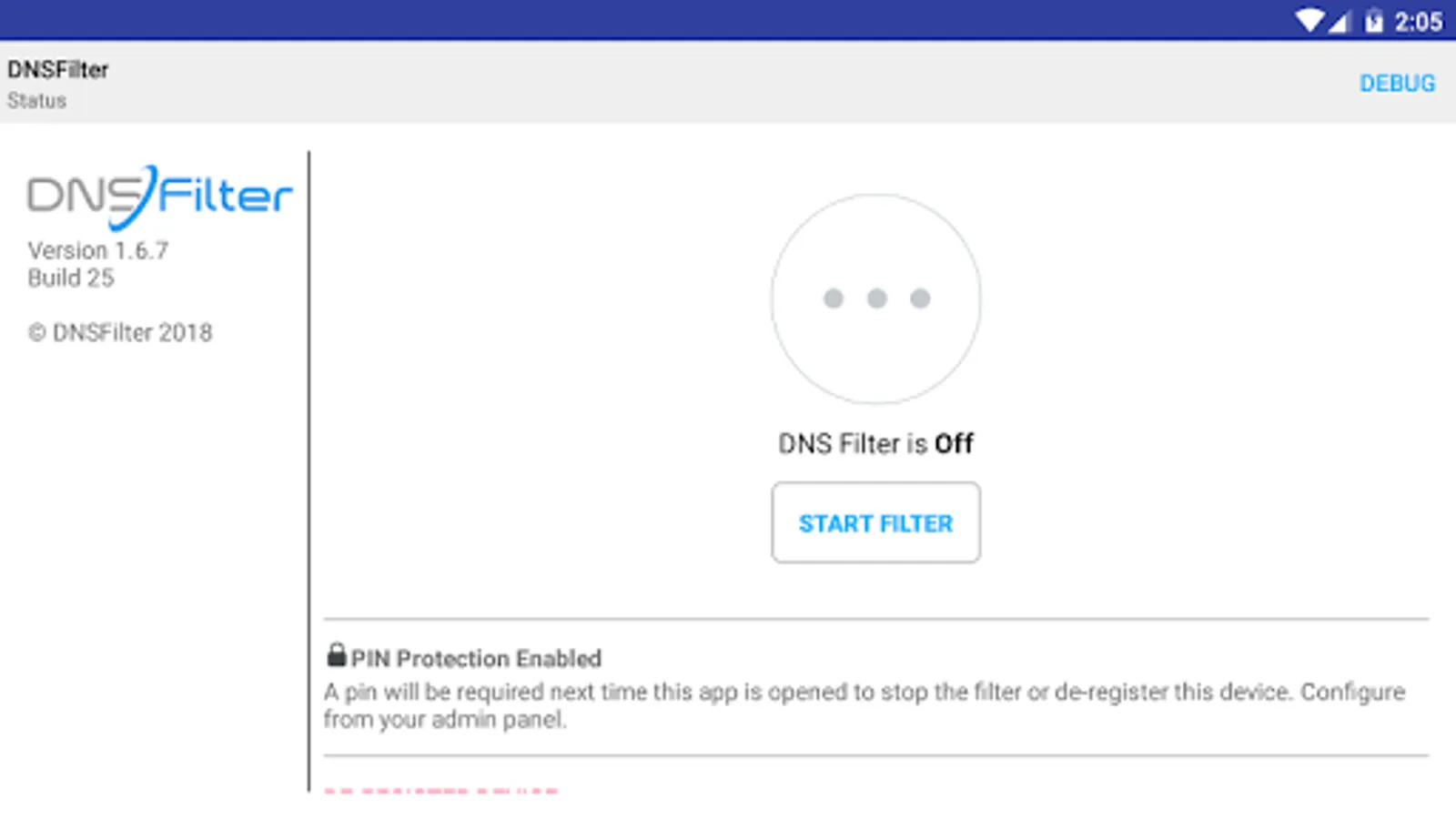Click the 2:05 clock in status bar
Viewport: 1456px width, 819px height.
[x=1418, y=21]
